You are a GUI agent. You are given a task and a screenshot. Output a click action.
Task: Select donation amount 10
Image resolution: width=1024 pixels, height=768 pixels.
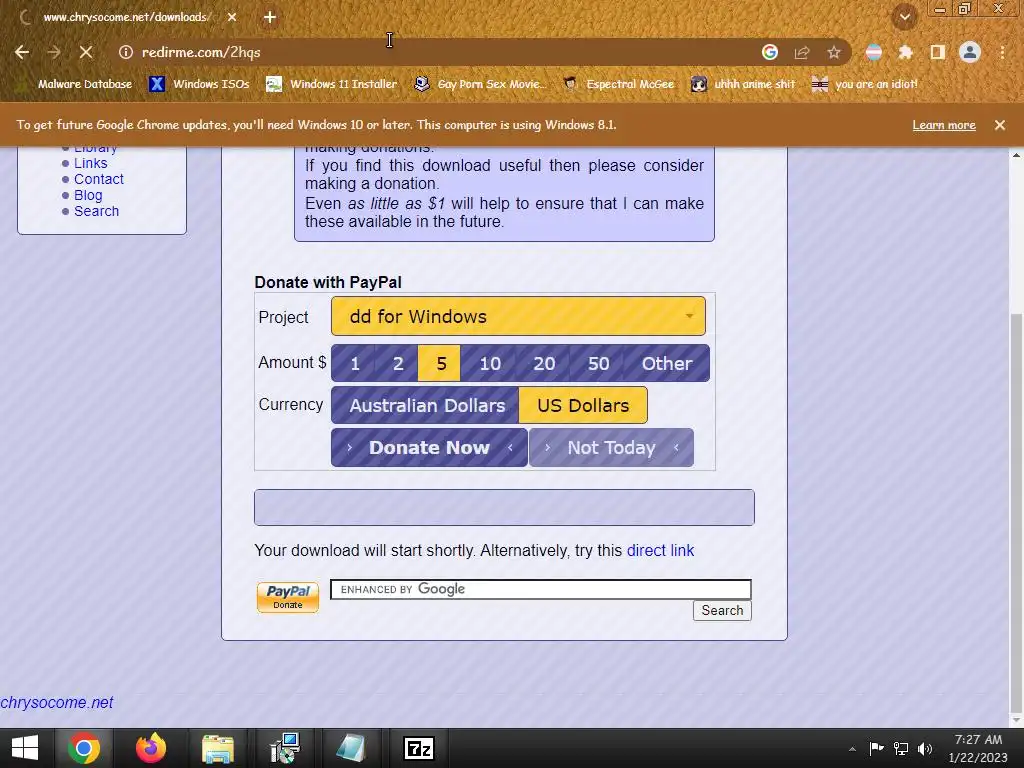[x=490, y=363]
